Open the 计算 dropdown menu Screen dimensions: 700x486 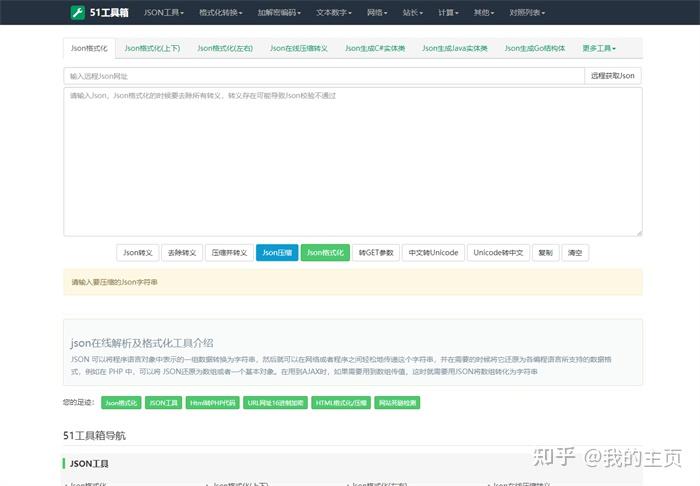coord(448,12)
